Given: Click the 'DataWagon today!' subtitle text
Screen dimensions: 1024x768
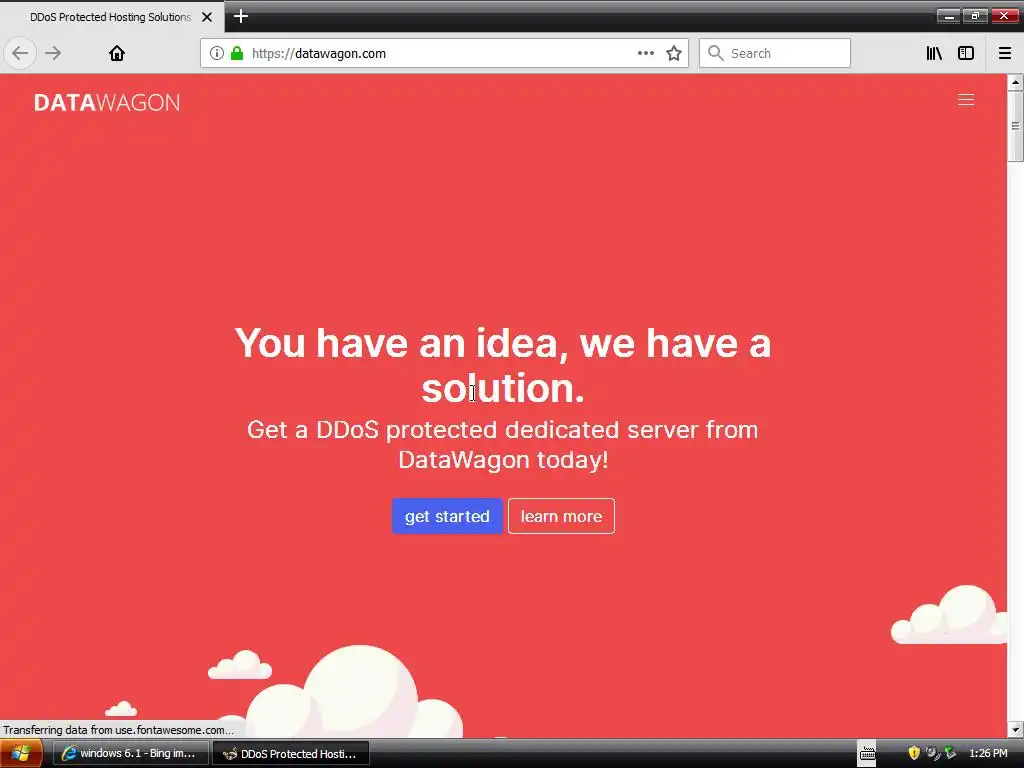Looking at the screenshot, I should (503, 460).
